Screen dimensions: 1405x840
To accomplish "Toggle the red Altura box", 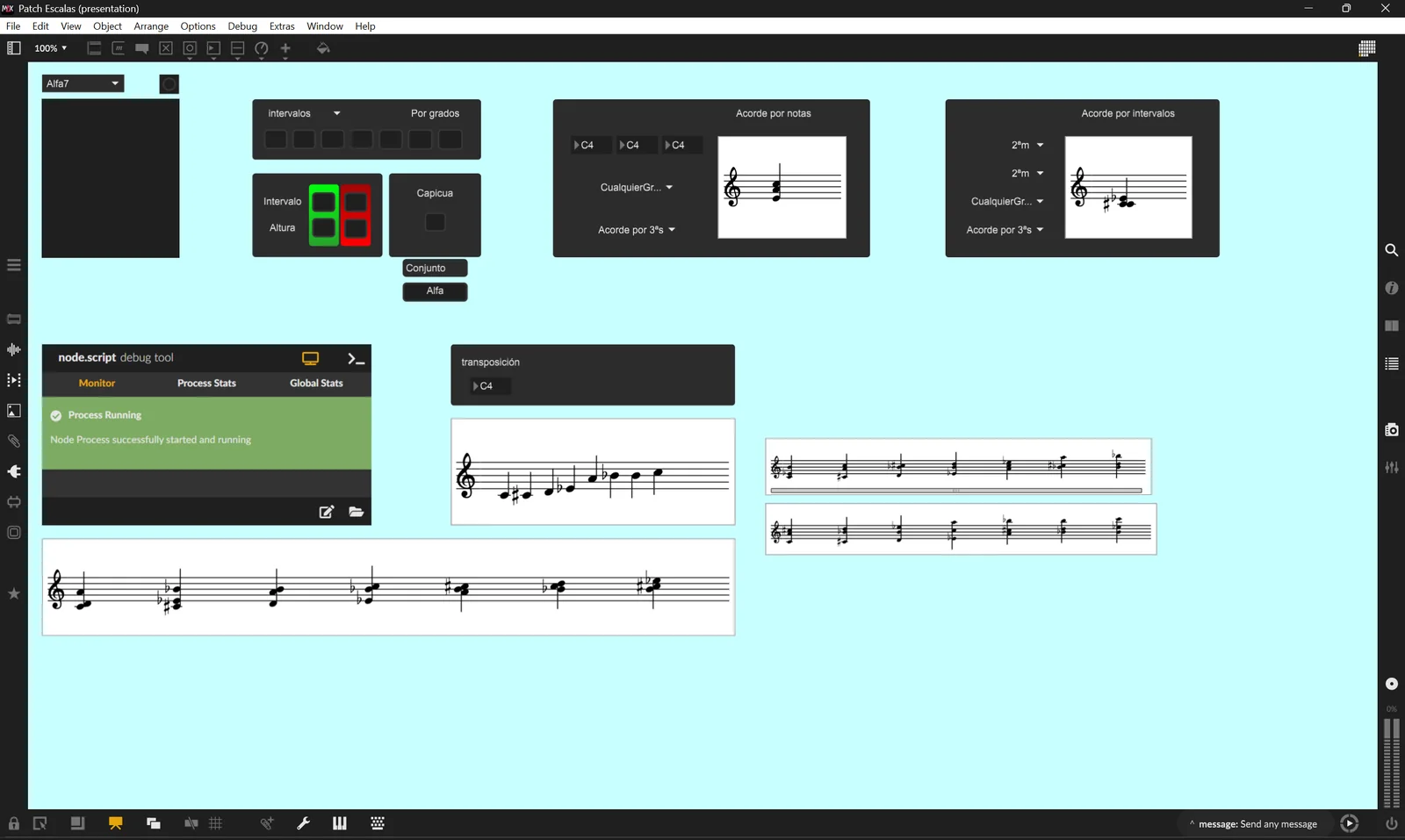I will 356,229.
